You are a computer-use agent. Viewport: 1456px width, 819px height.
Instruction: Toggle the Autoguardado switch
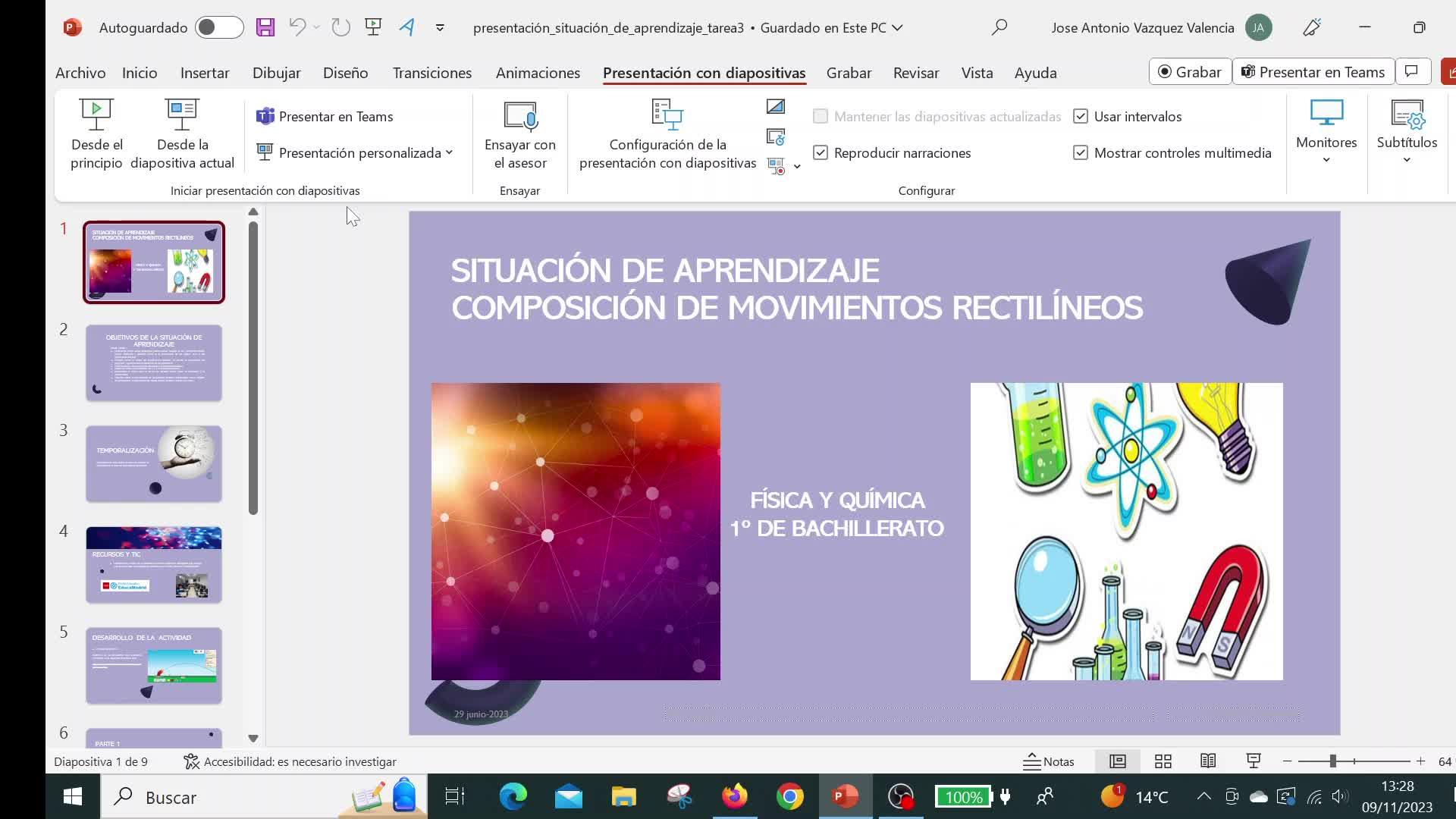[x=218, y=28]
